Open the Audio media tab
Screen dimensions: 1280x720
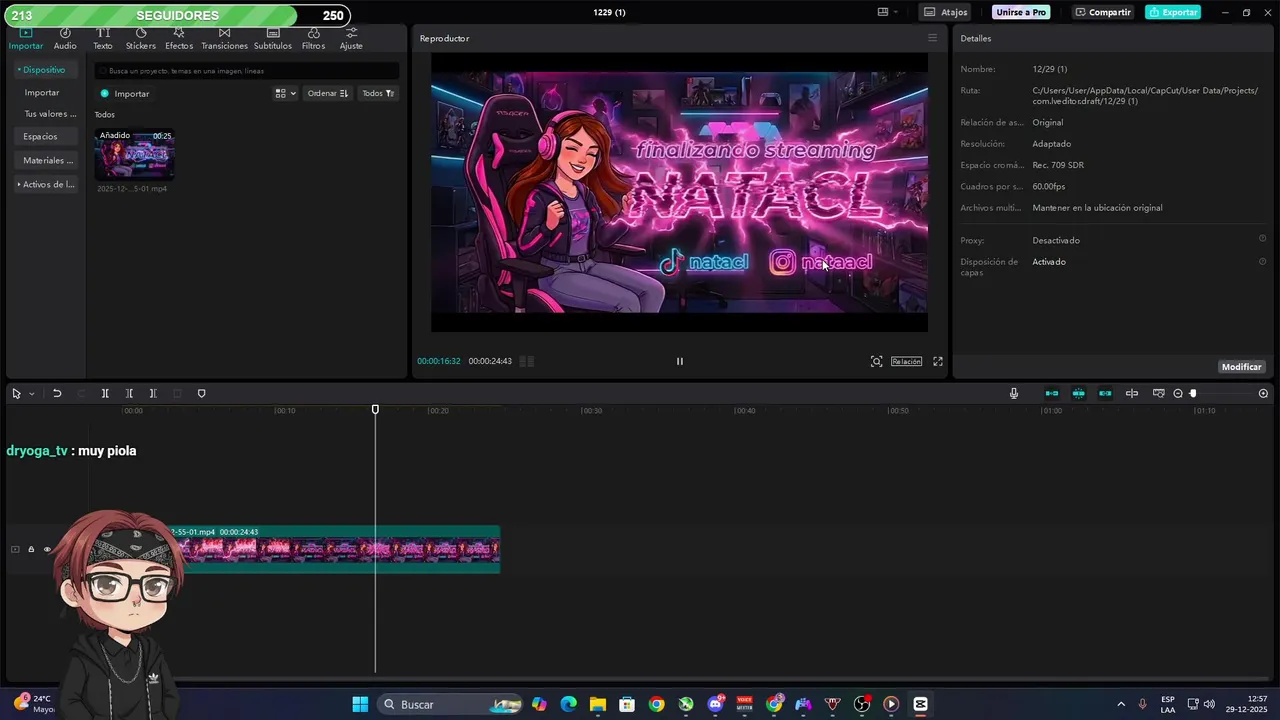[x=65, y=39]
